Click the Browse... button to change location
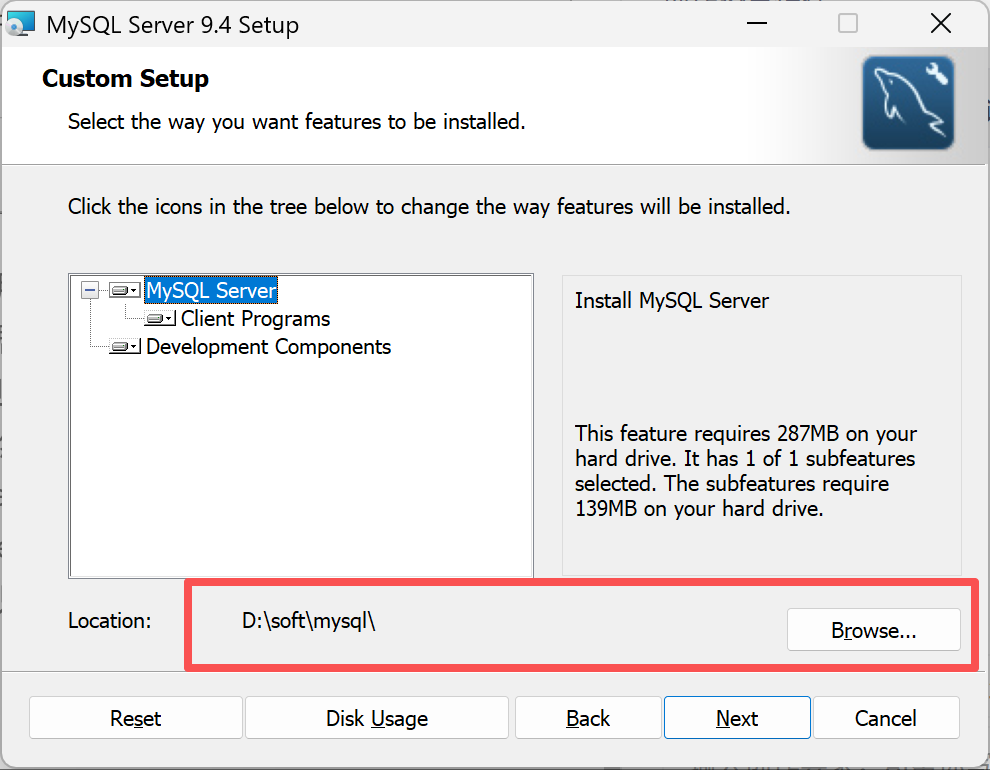The height and width of the screenshot is (770, 990). click(x=873, y=630)
